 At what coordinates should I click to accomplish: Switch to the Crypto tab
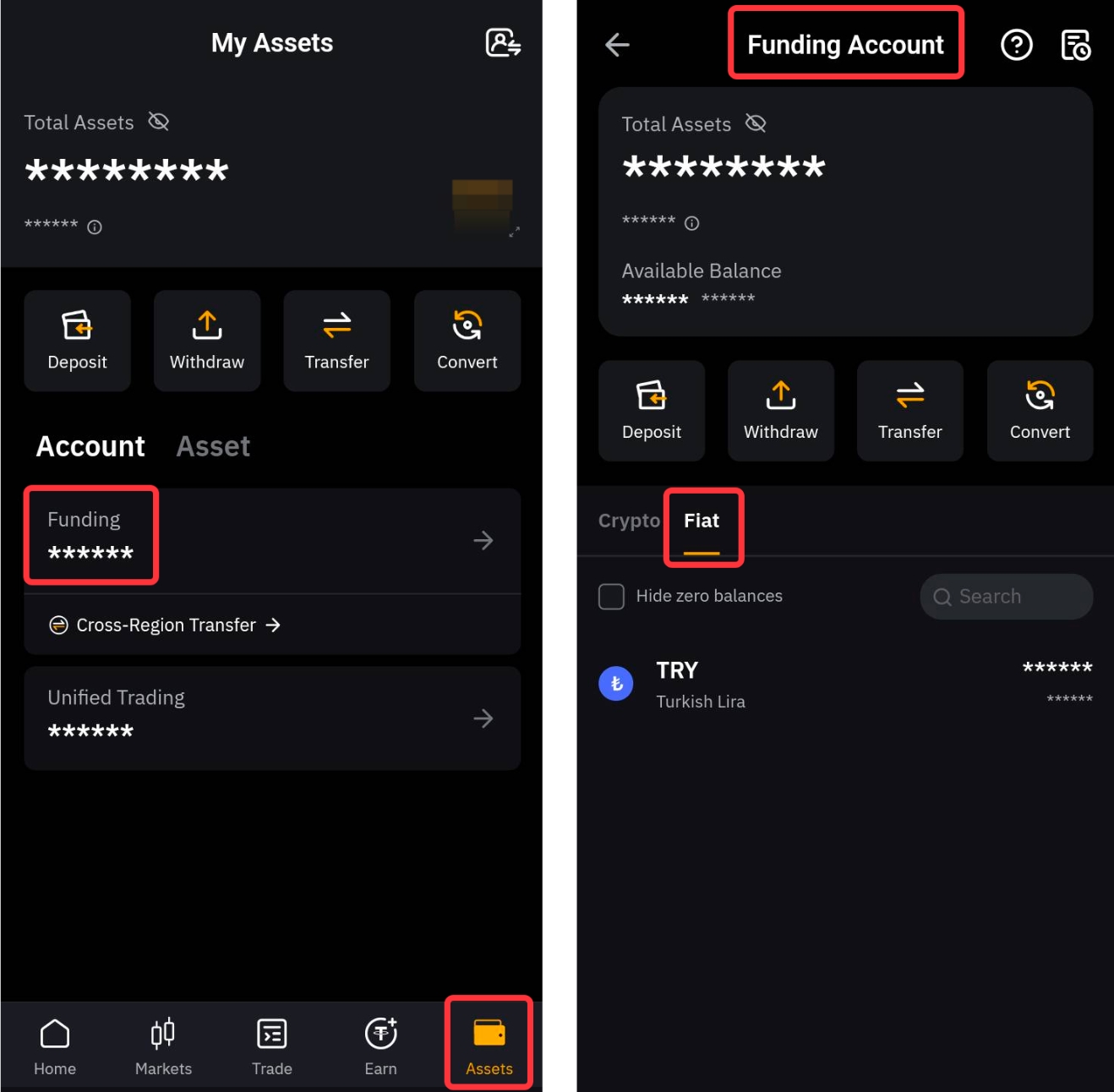629,521
